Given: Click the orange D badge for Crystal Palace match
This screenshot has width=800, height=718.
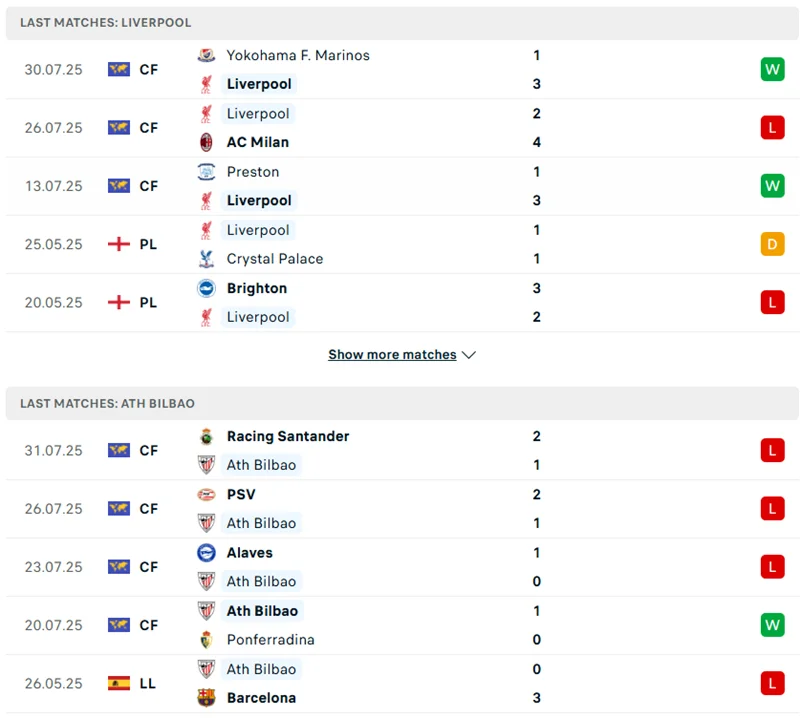Looking at the screenshot, I should coord(772,244).
